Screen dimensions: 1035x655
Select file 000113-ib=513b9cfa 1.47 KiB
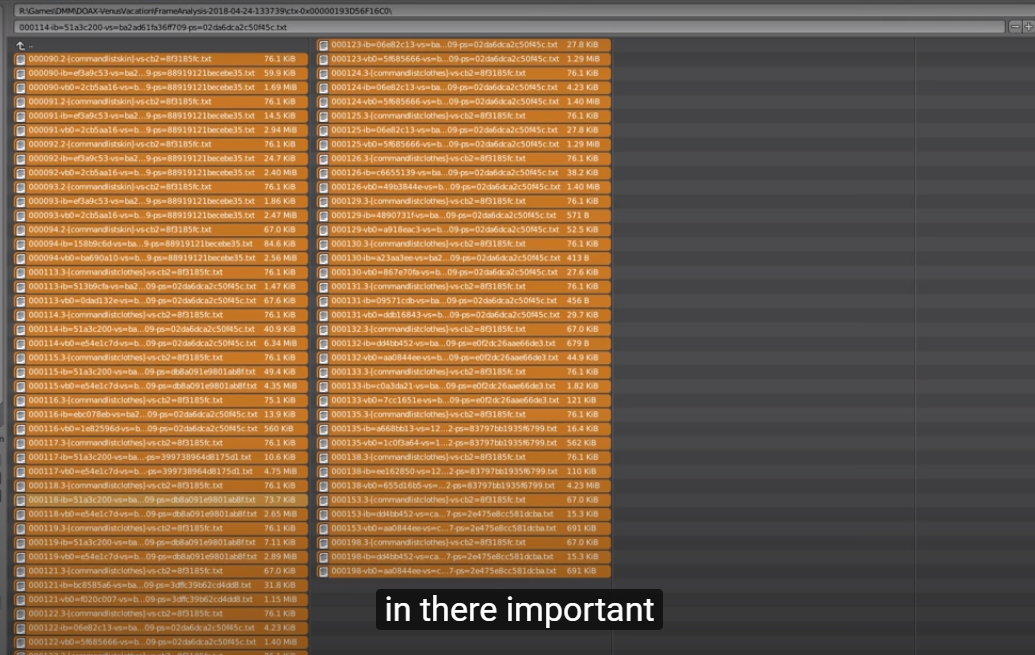[x=161, y=287]
